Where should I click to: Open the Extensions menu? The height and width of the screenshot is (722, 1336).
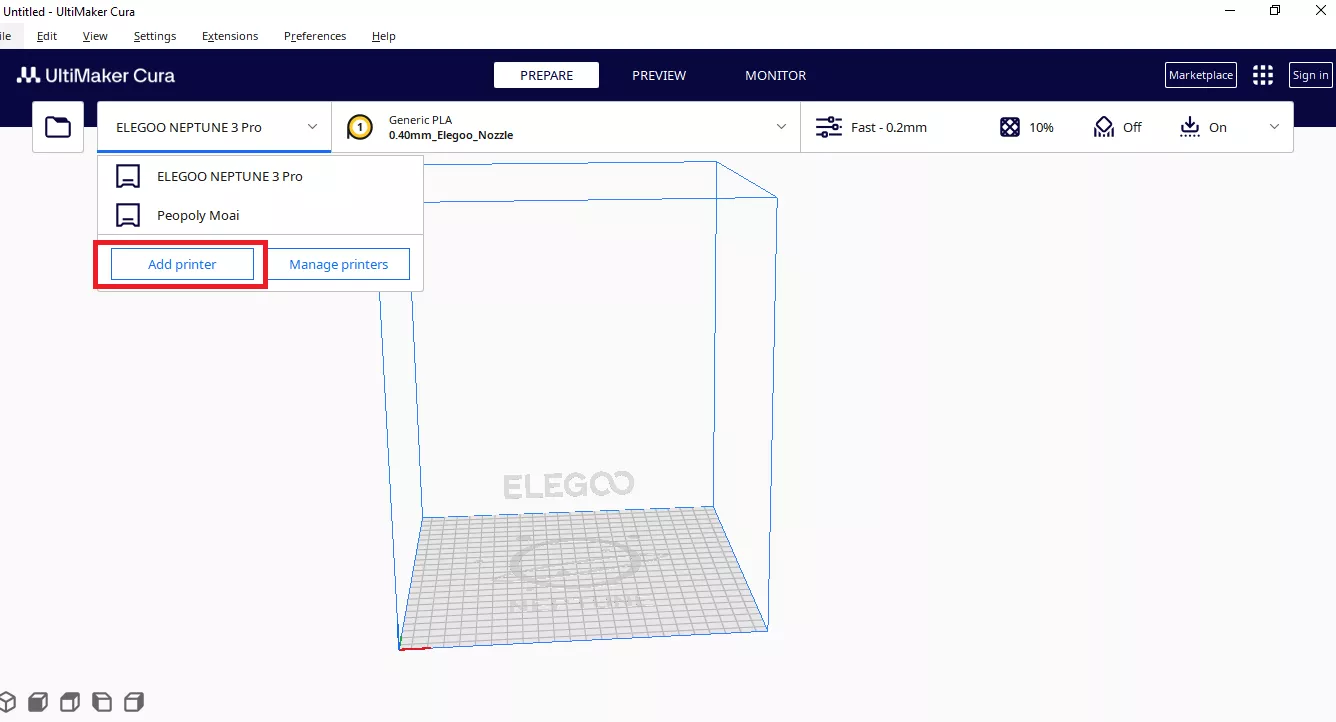pyautogui.click(x=229, y=36)
